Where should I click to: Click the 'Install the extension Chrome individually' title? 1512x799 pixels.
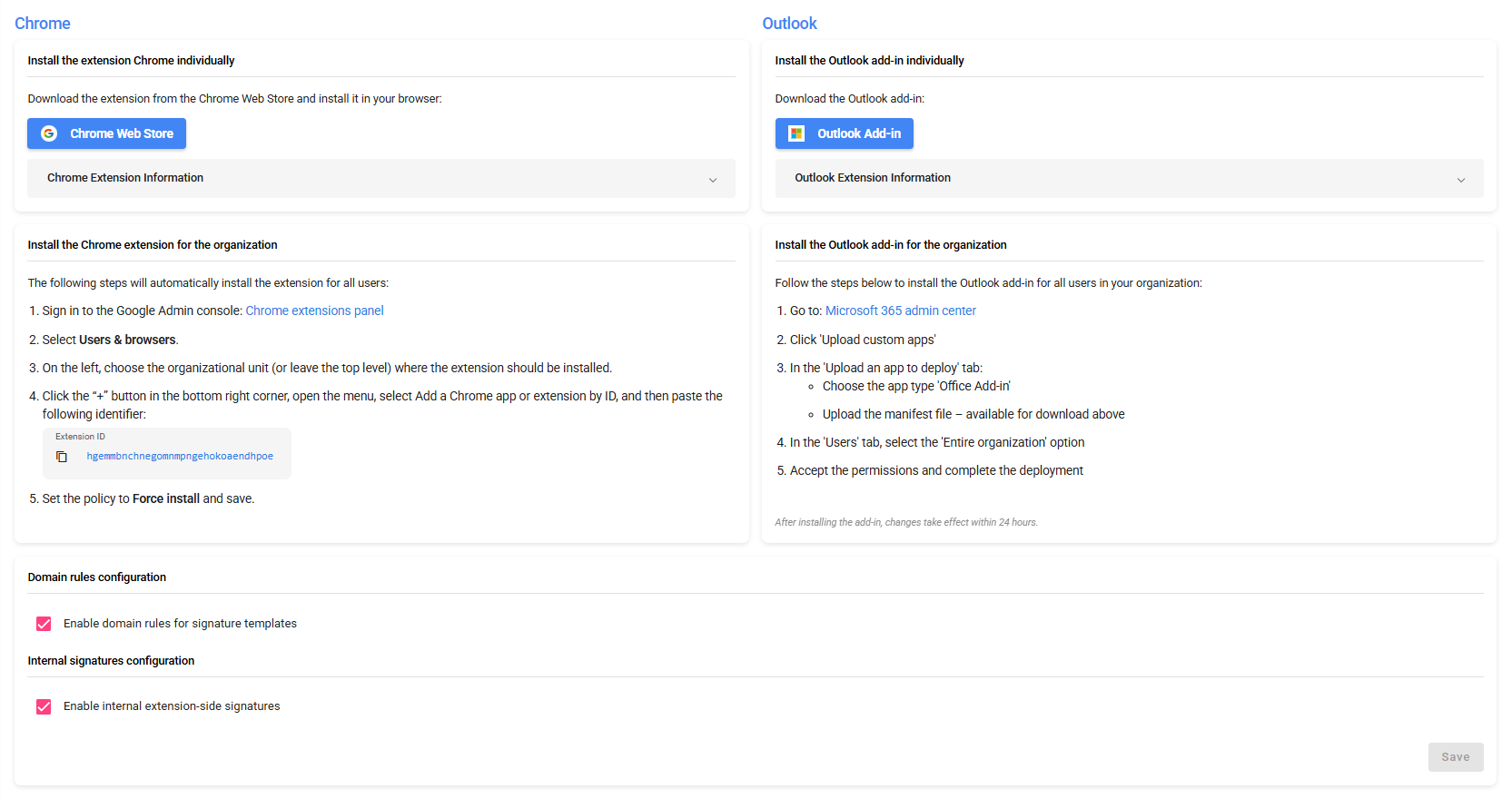pos(131,61)
